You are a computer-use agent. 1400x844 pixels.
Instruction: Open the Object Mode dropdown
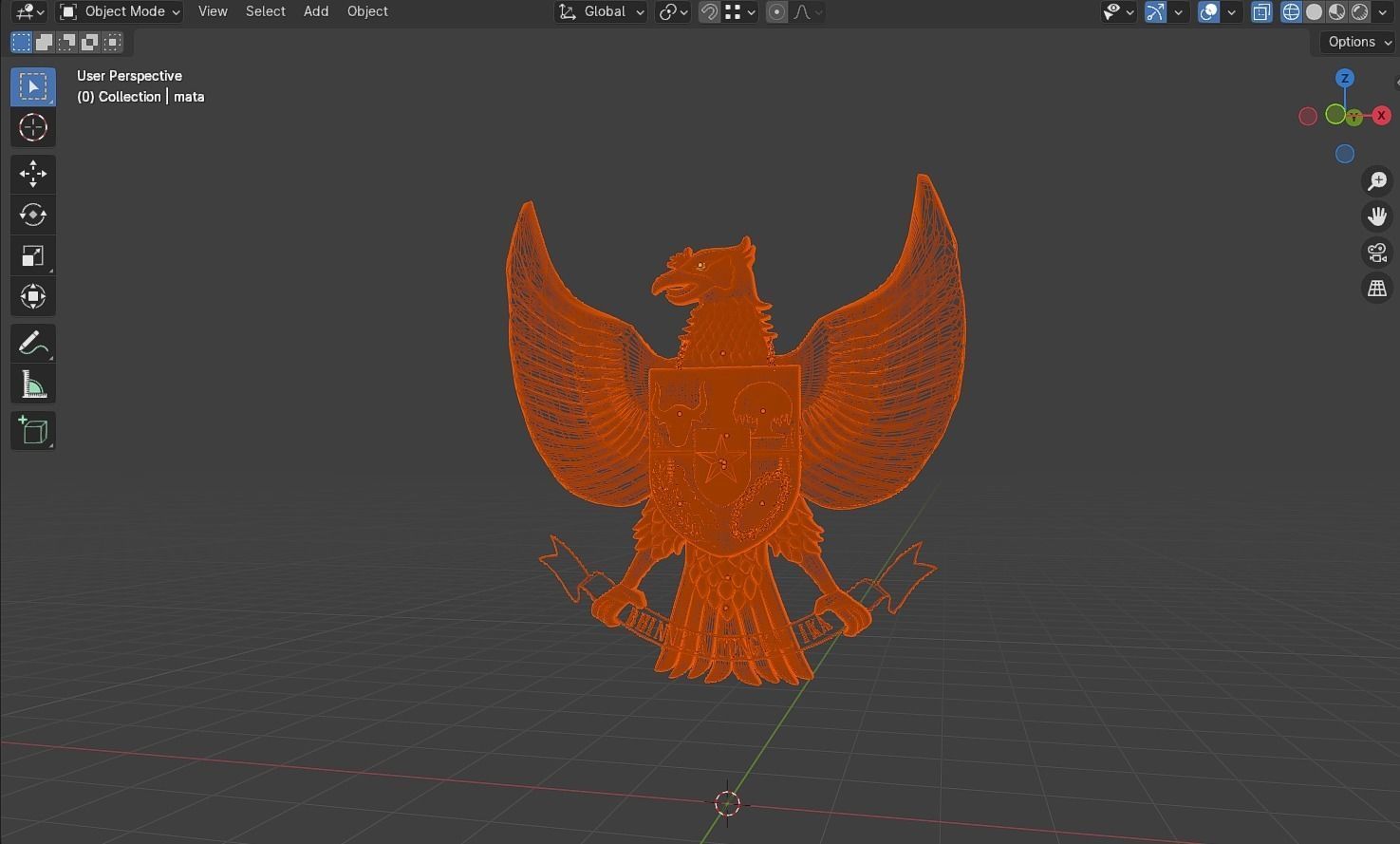coord(120,11)
